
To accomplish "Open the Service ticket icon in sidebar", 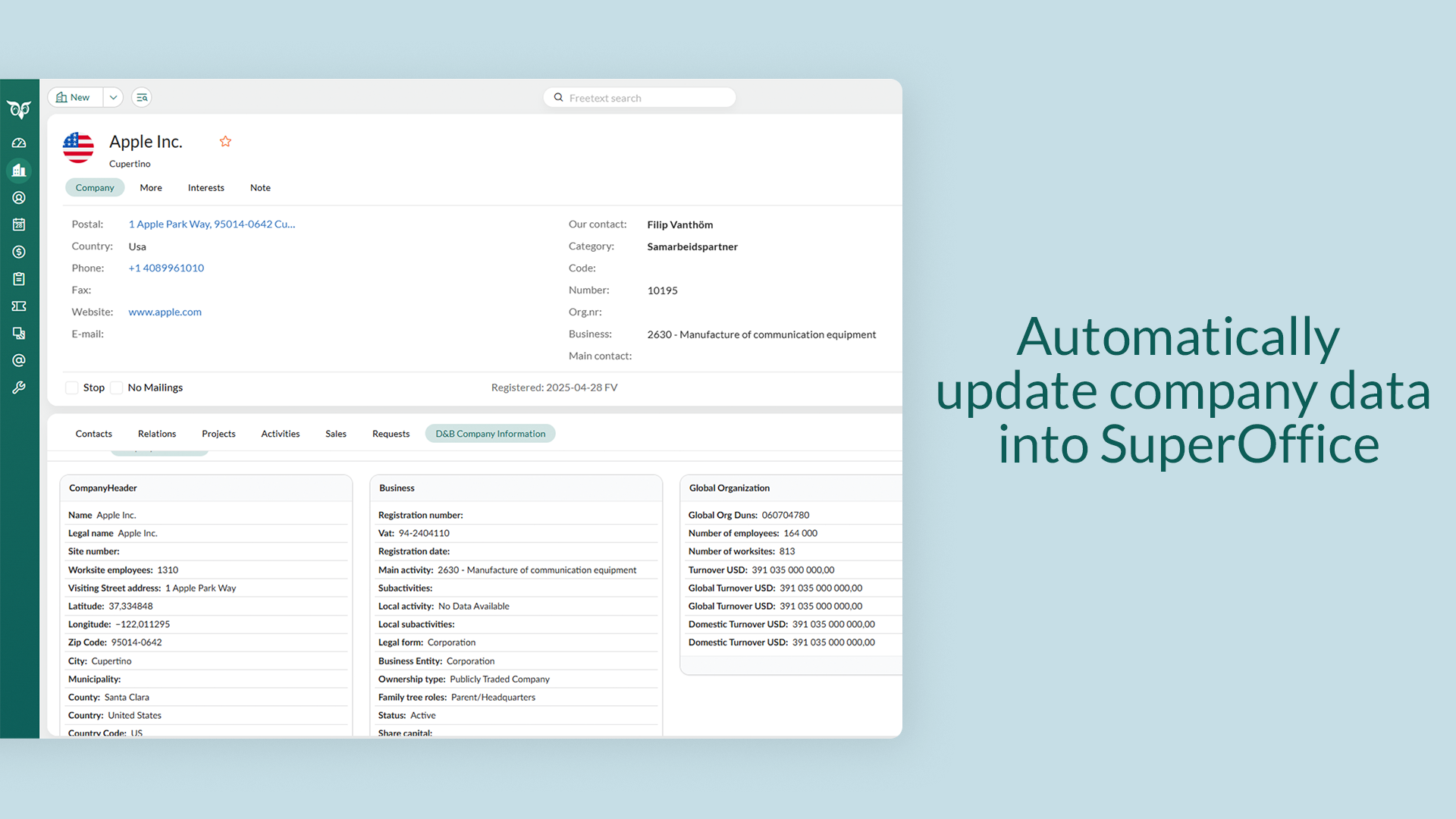I will click(19, 306).
